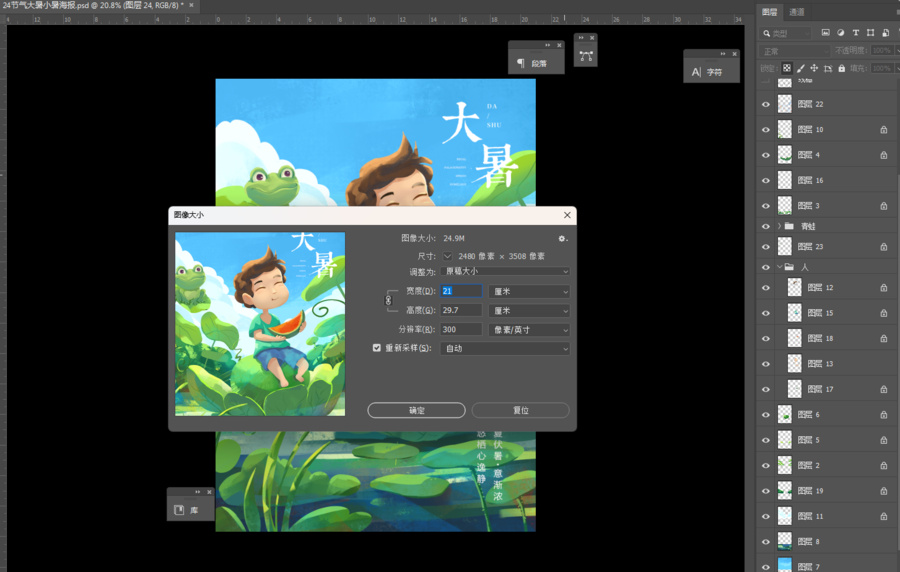Hide layer 图层 8
900x572 pixels.
point(766,542)
